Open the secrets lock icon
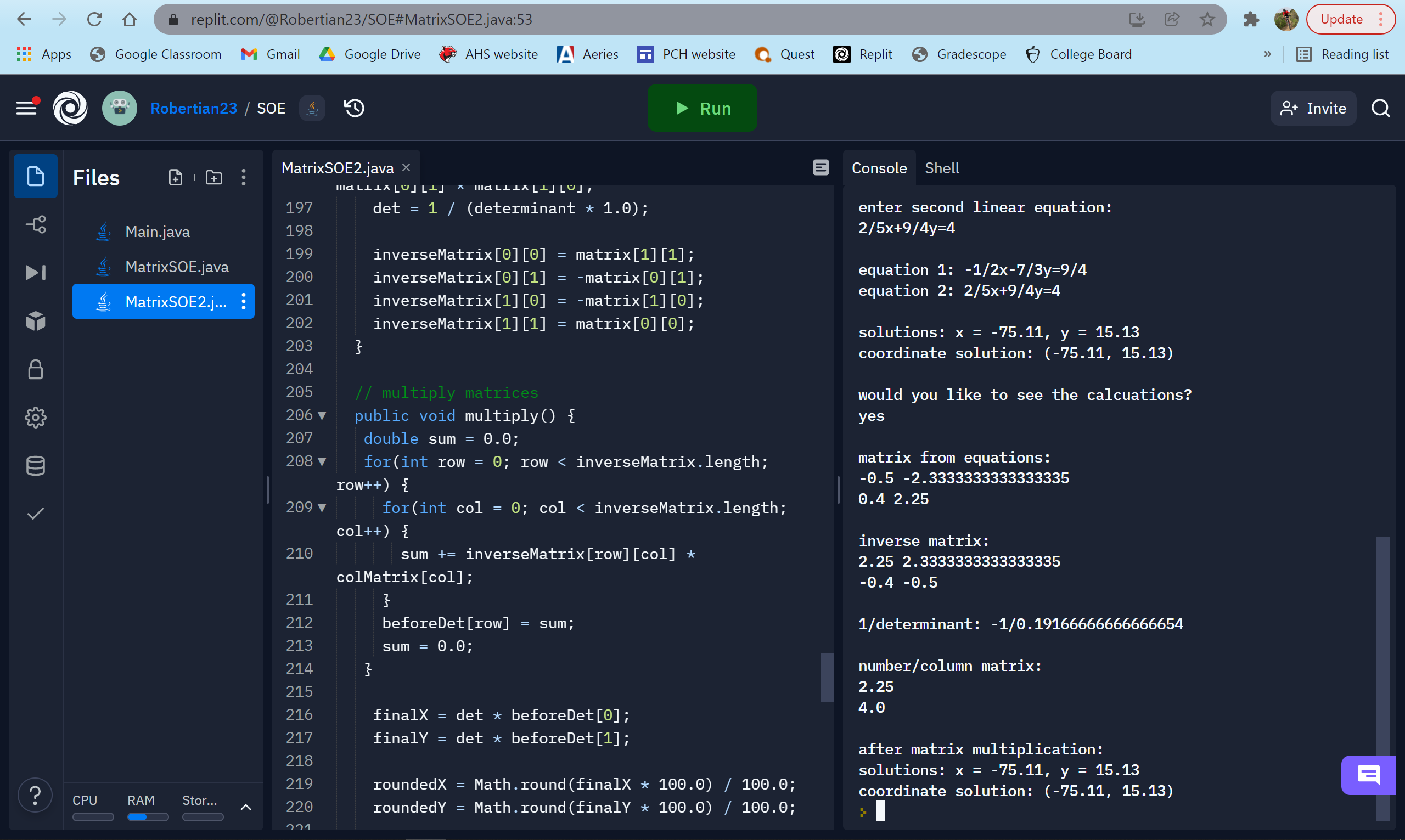The image size is (1405, 840). point(35,370)
